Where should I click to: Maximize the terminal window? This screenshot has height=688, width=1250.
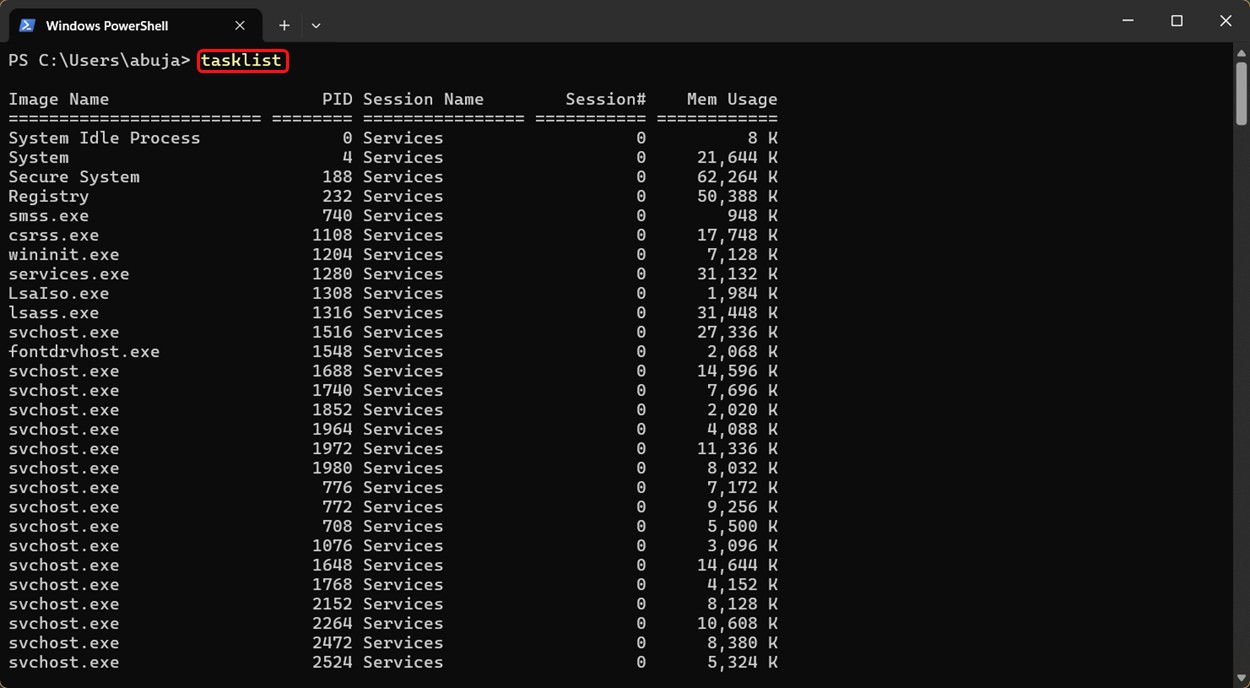click(1177, 21)
